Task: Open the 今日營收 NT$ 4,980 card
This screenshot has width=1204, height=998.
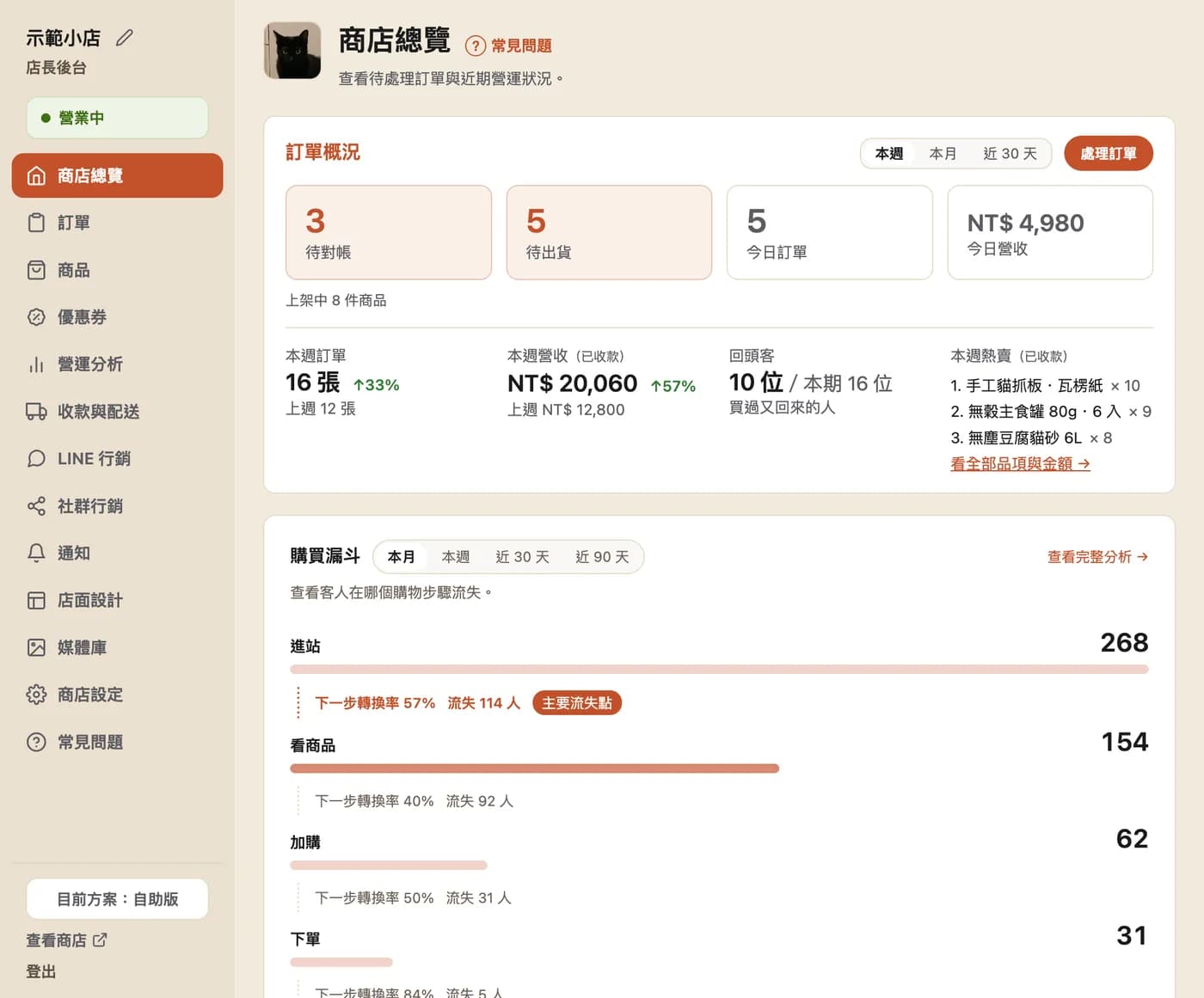Action: tap(1050, 232)
